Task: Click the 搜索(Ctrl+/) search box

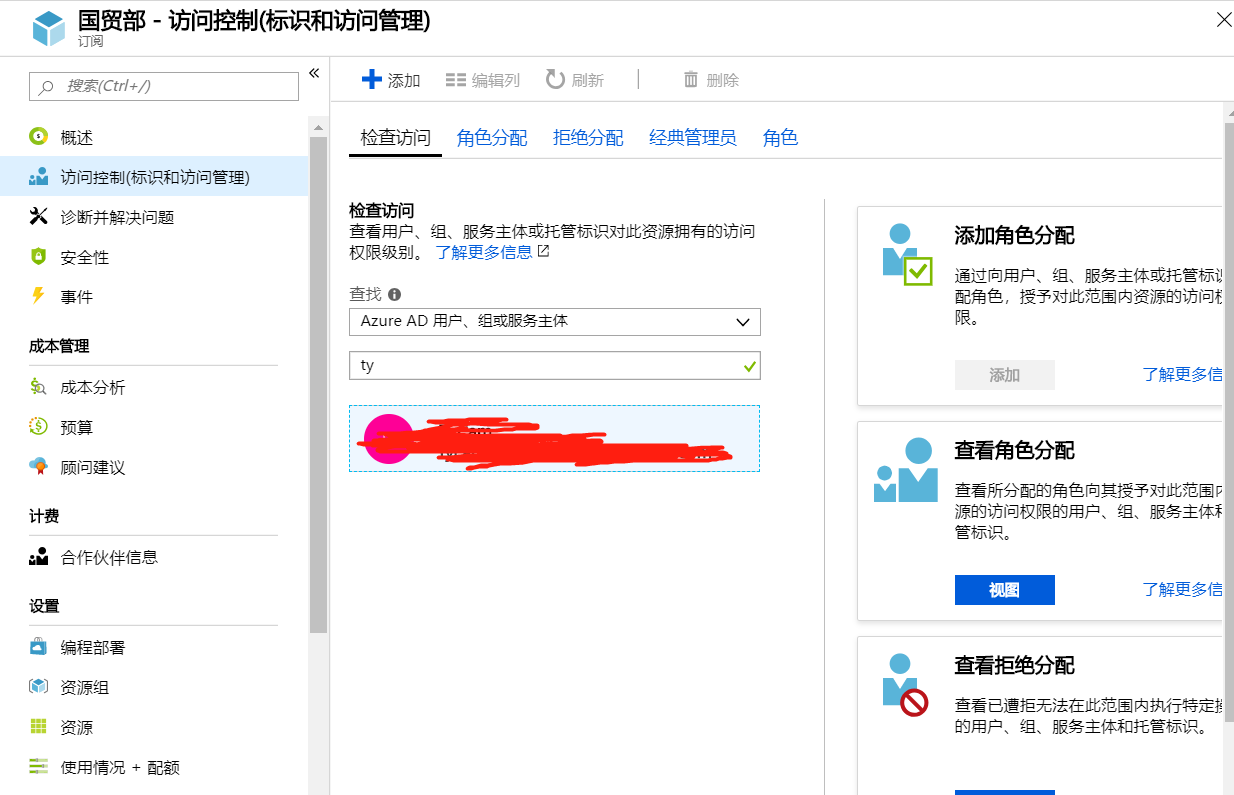Action: coord(164,86)
